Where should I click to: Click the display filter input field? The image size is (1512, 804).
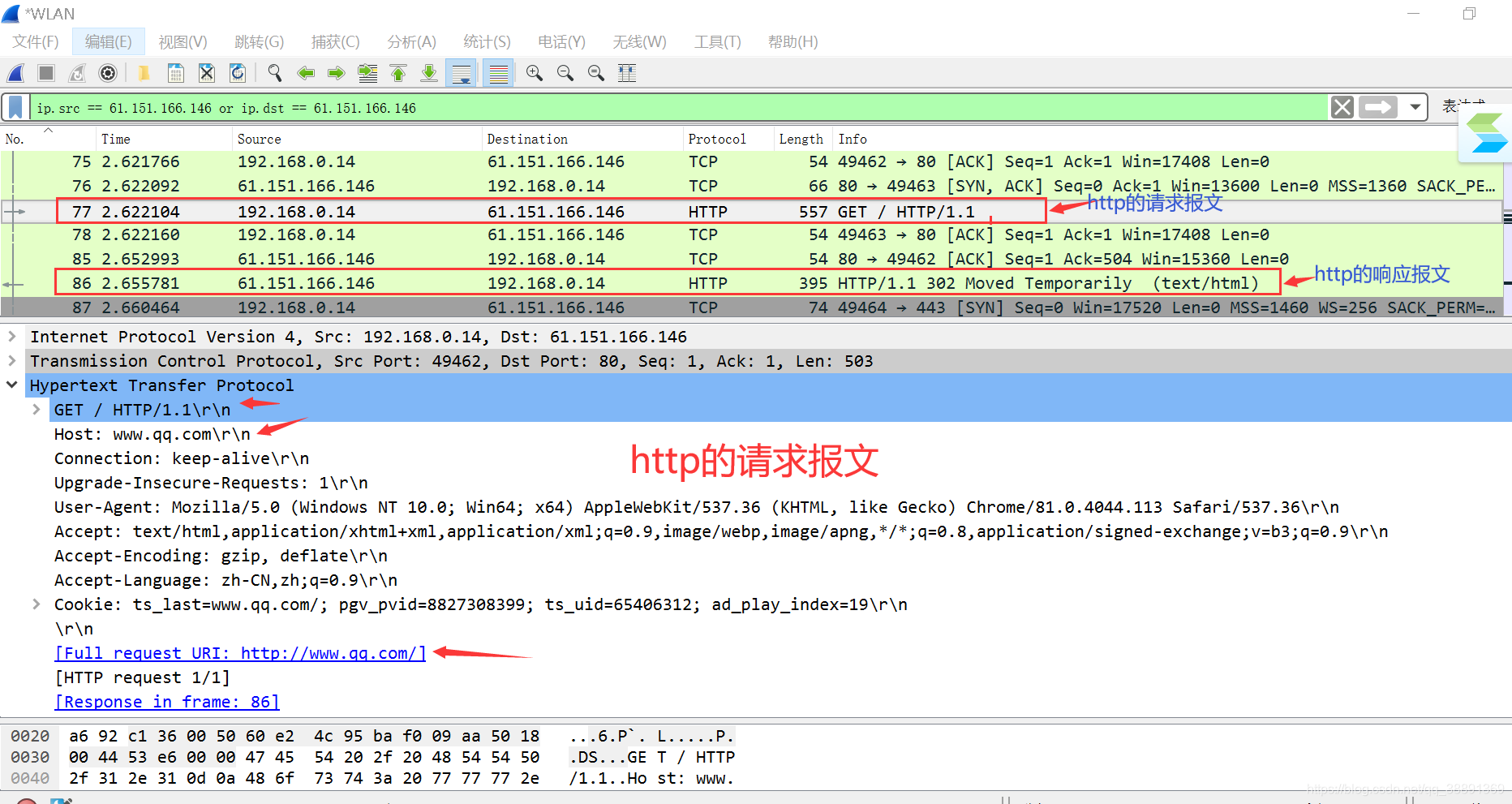point(678,107)
